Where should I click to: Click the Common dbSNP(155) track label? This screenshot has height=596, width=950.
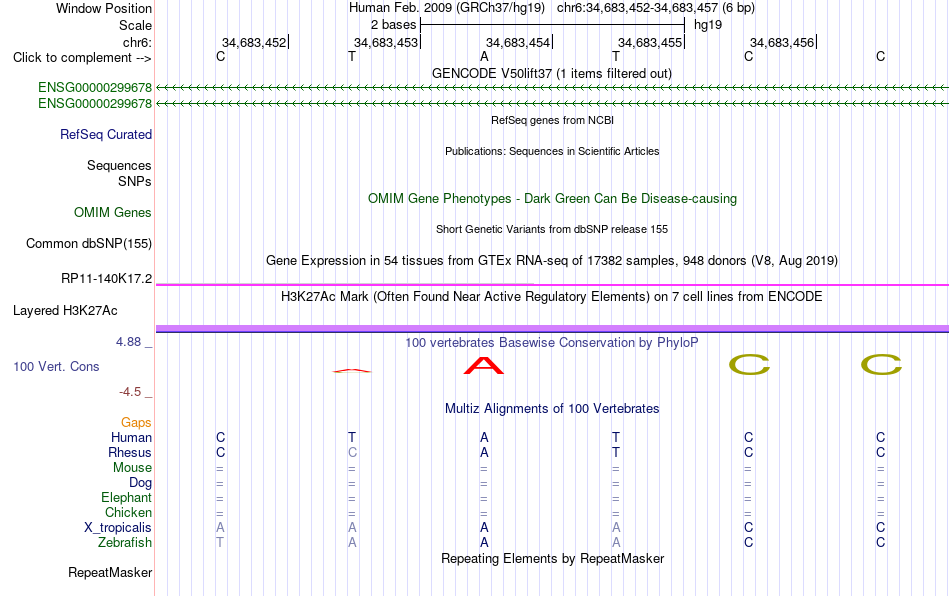pyautogui.click(x=88, y=243)
